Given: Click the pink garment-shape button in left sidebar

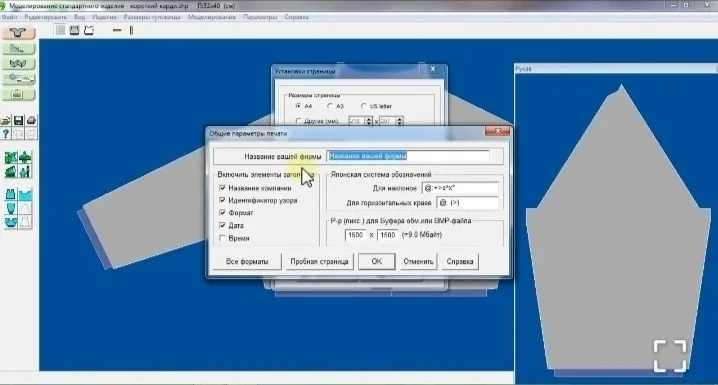Looking at the screenshot, I should click(18, 33).
